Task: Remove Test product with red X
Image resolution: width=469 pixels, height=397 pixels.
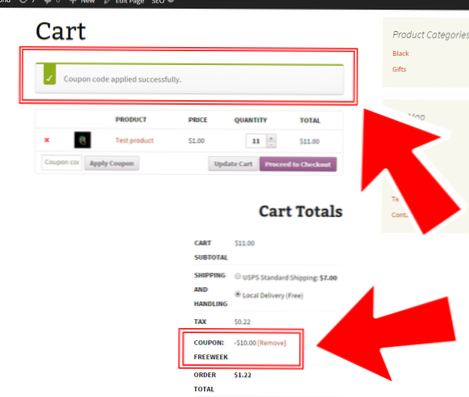Action: click(x=47, y=140)
